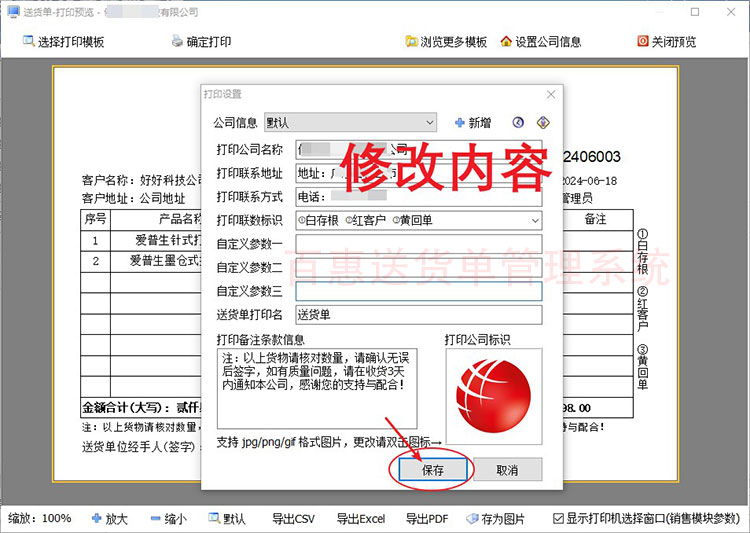Close the print preview window
750x533 pixels.
[731, 12]
